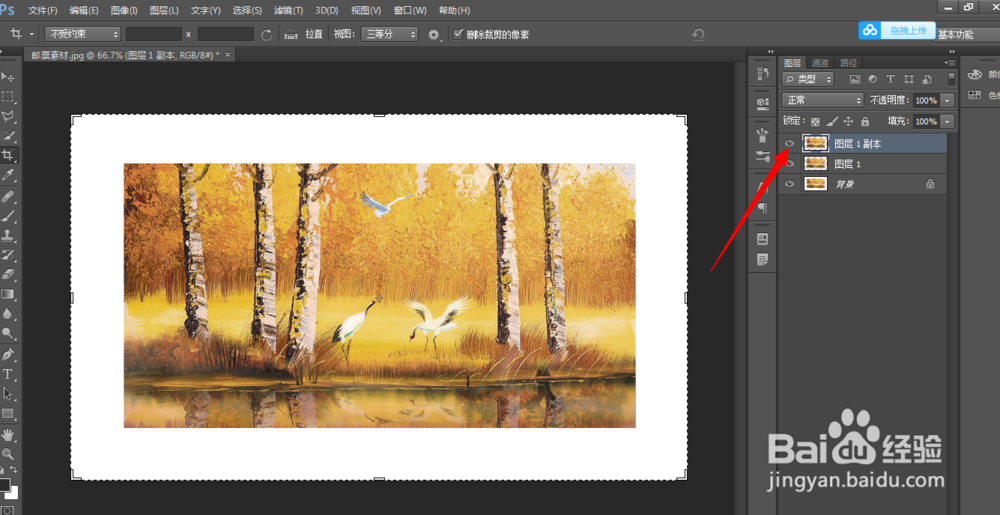Toggle lock image pixels brush icon
The width and height of the screenshot is (1000, 515).
coord(832,121)
